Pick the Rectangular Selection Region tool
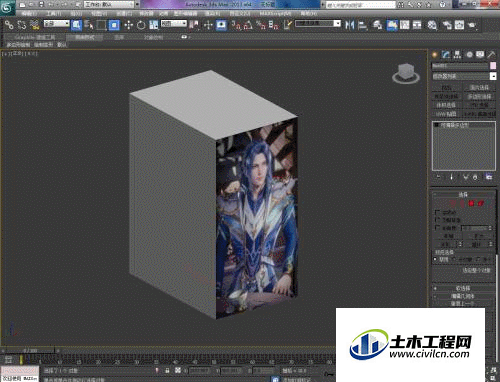The image size is (500, 382). coord(101,25)
